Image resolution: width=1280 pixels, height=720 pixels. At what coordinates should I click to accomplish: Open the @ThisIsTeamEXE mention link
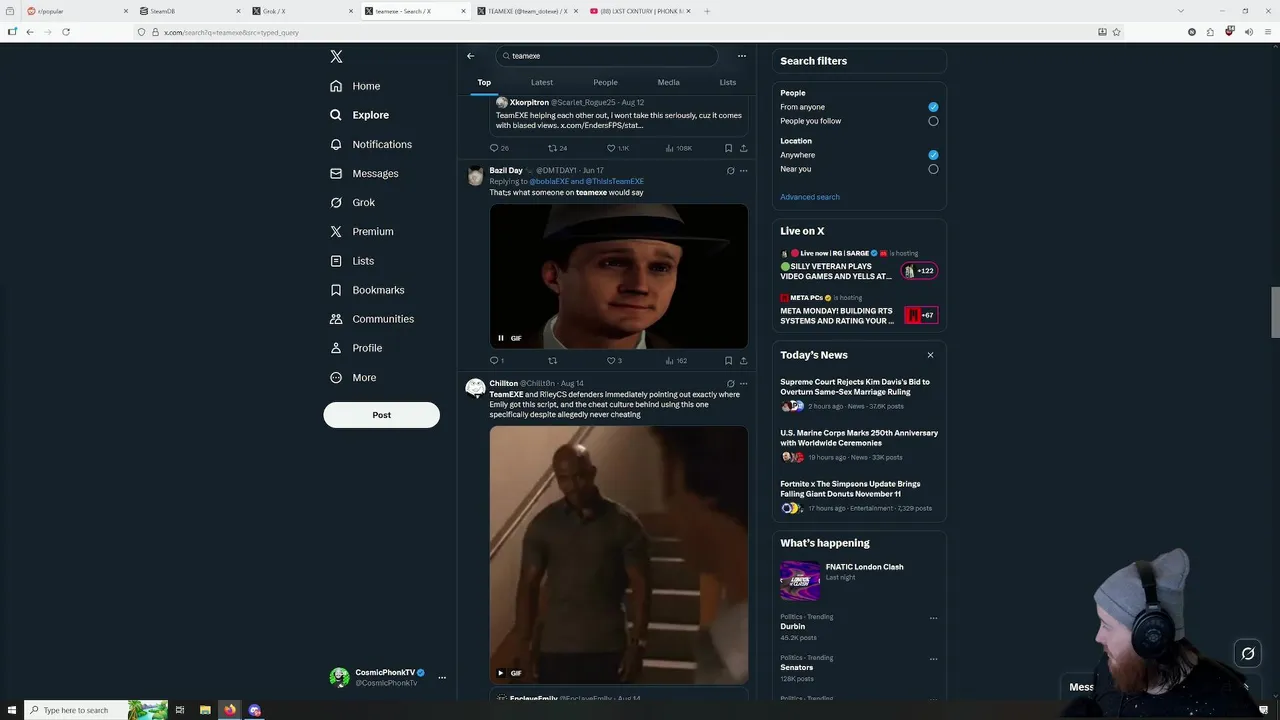(615, 182)
